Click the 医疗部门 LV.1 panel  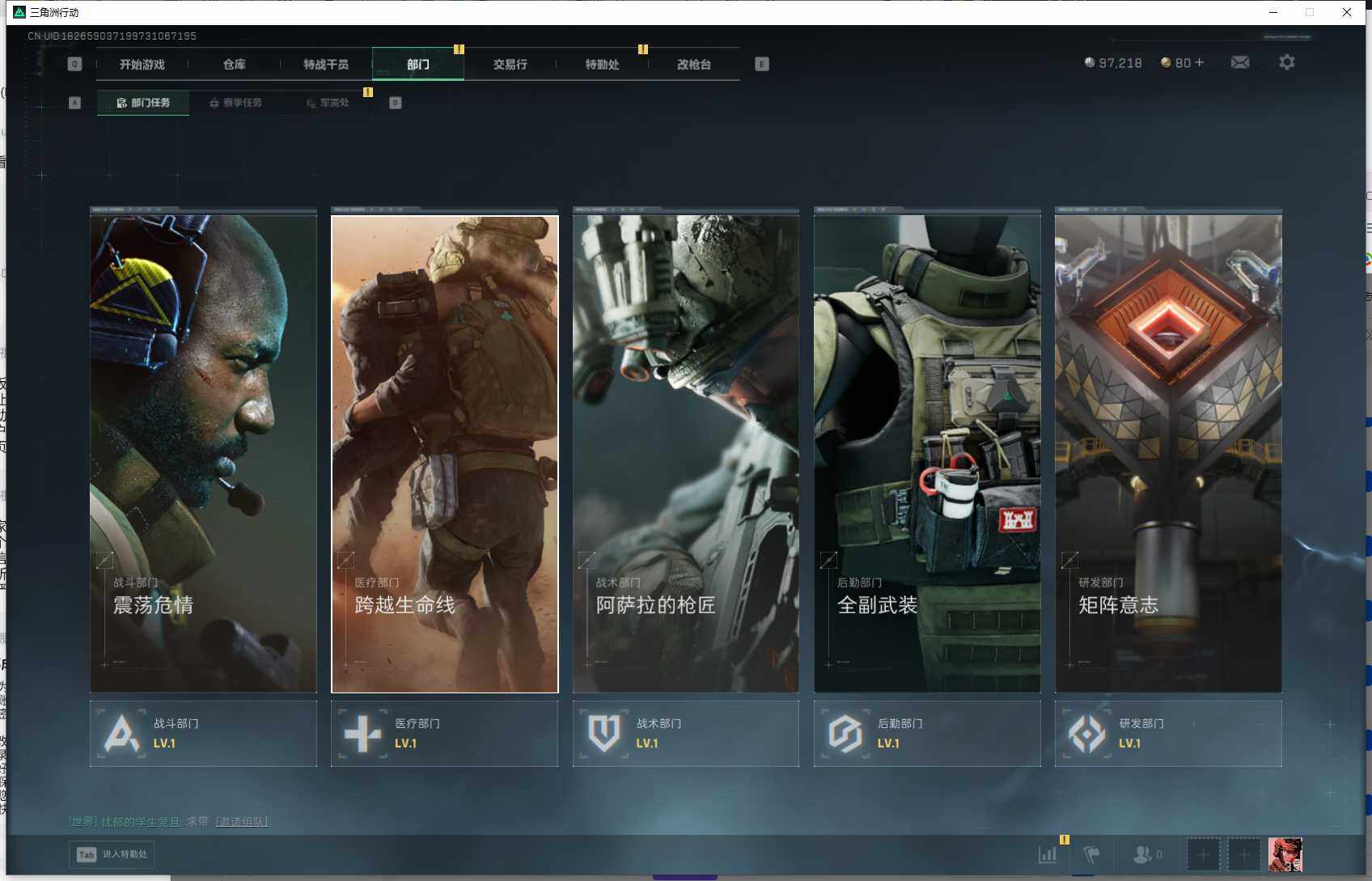coord(444,733)
